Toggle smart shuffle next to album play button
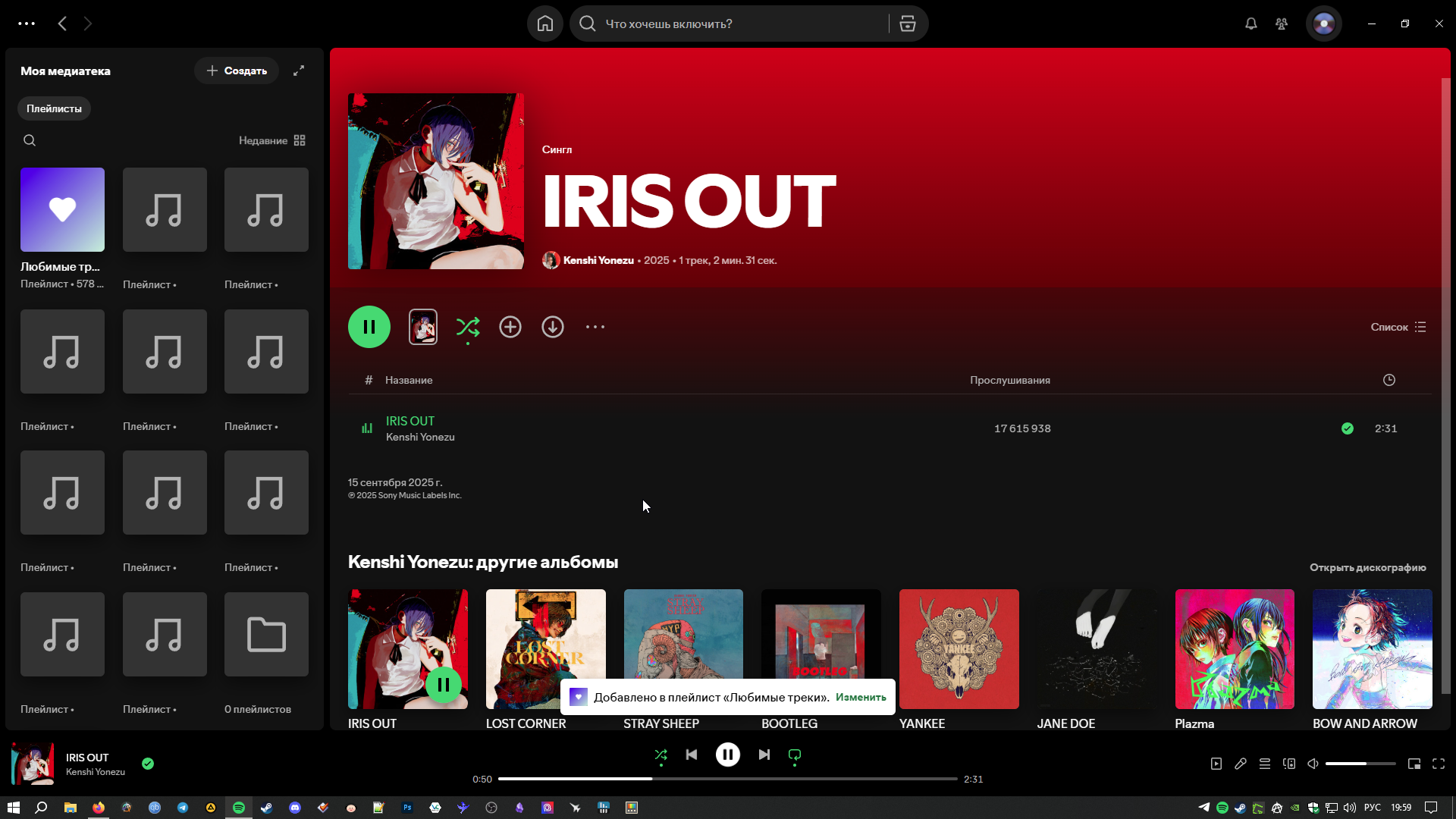The width and height of the screenshot is (1456, 819). point(468,327)
